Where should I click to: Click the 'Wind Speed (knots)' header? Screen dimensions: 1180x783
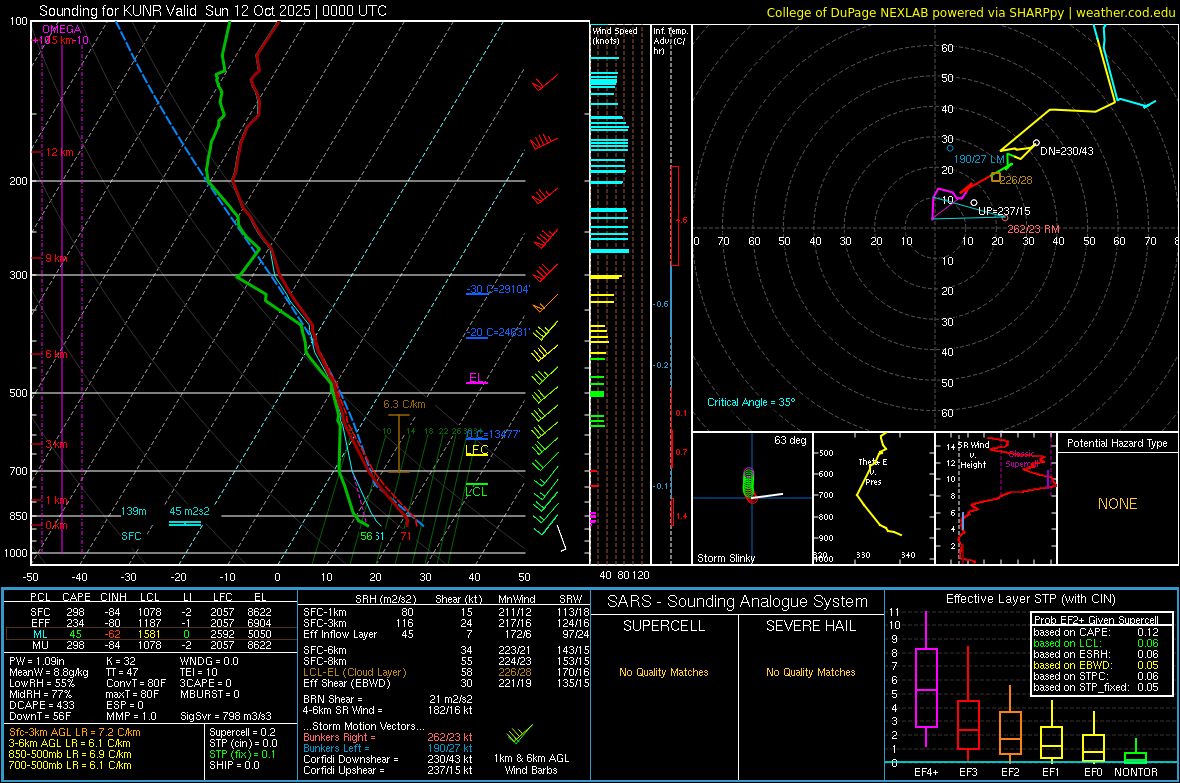[614, 35]
